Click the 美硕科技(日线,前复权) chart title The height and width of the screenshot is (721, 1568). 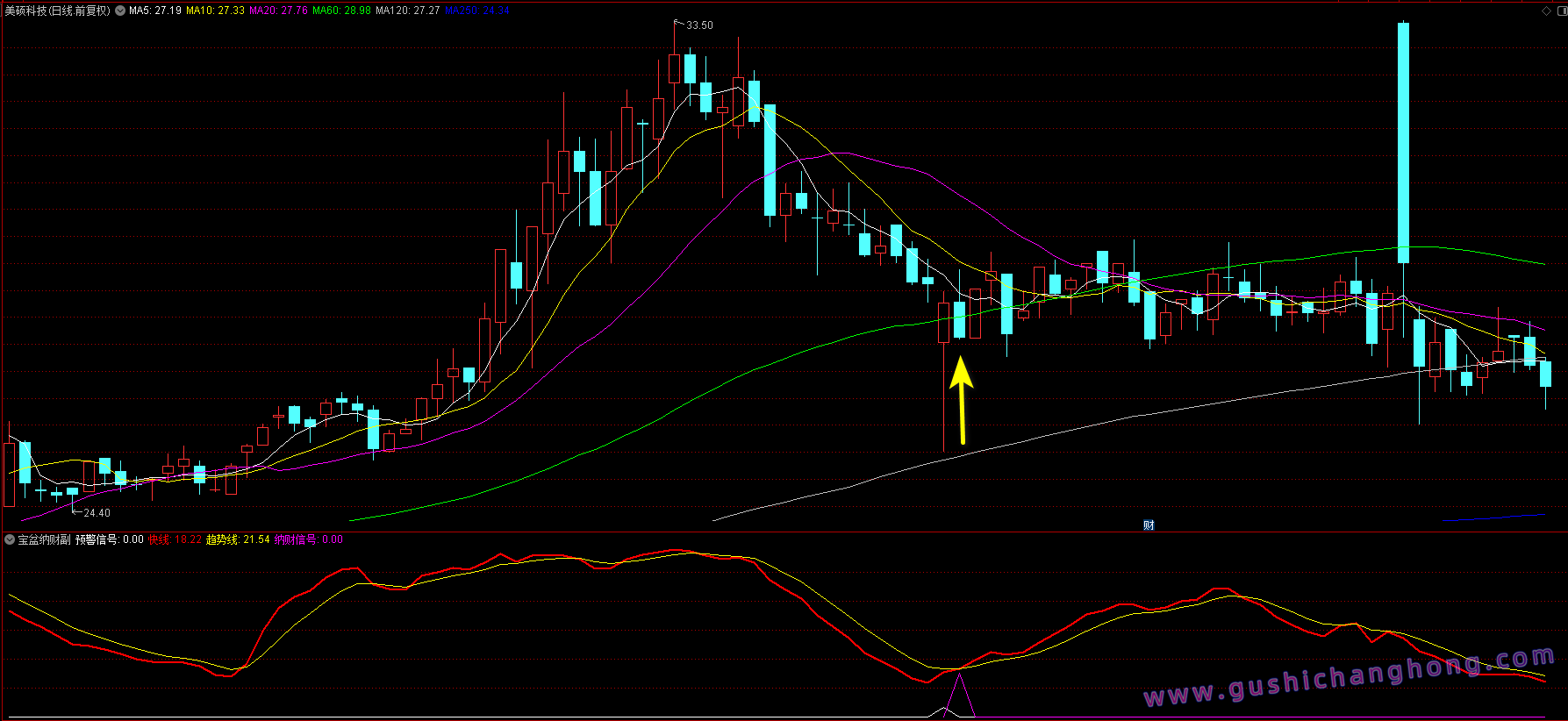(58, 11)
